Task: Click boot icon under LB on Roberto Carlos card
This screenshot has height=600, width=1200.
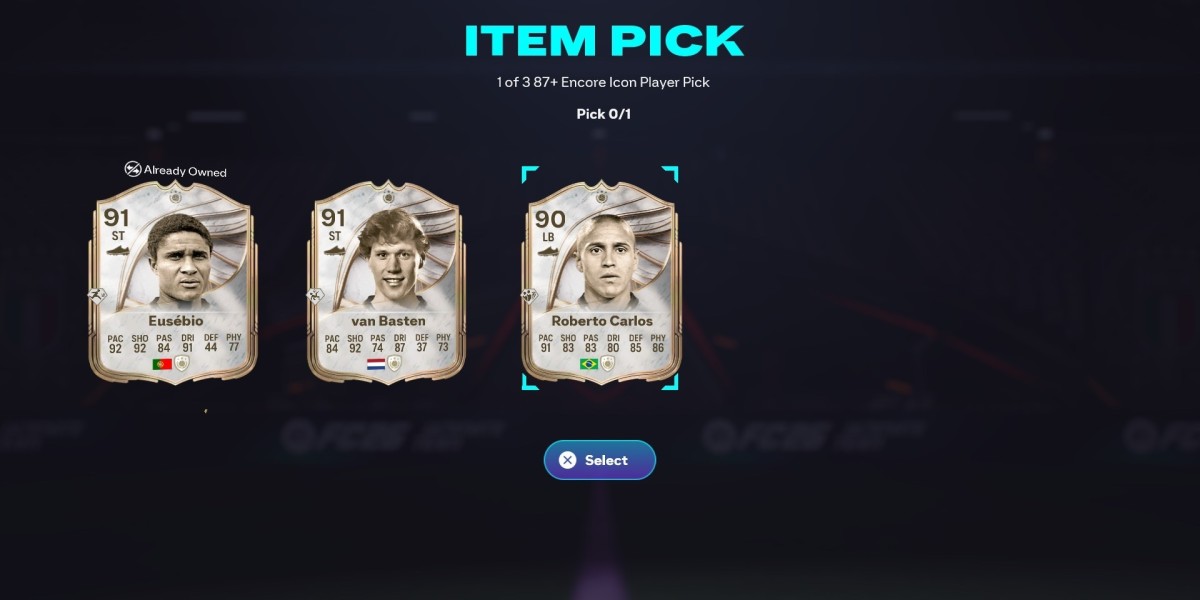Action: click(549, 251)
